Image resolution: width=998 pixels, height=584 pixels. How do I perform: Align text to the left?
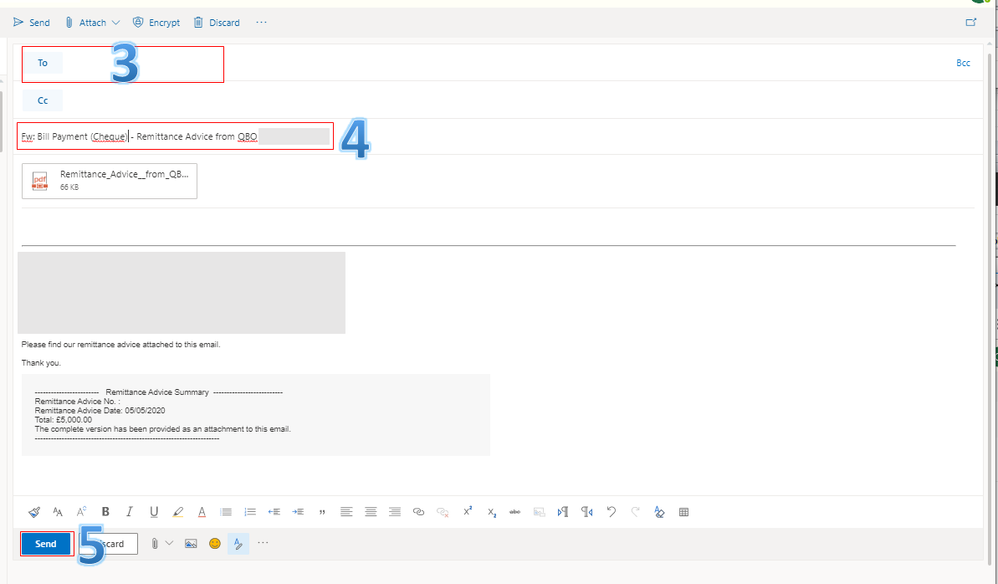click(346, 511)
